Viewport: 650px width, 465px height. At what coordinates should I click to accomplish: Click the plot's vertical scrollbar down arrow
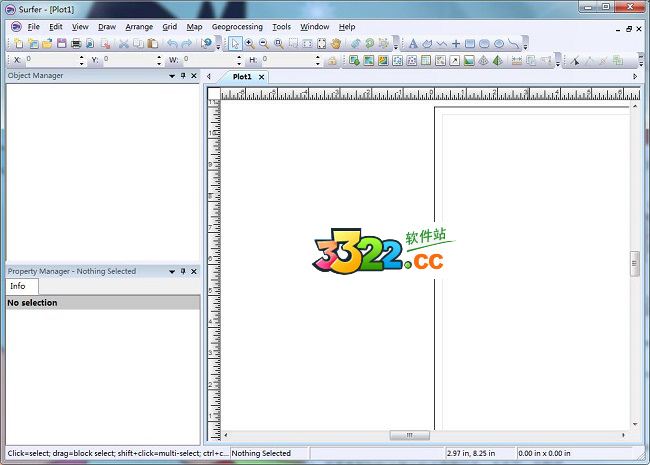click(x=635, y=424)
